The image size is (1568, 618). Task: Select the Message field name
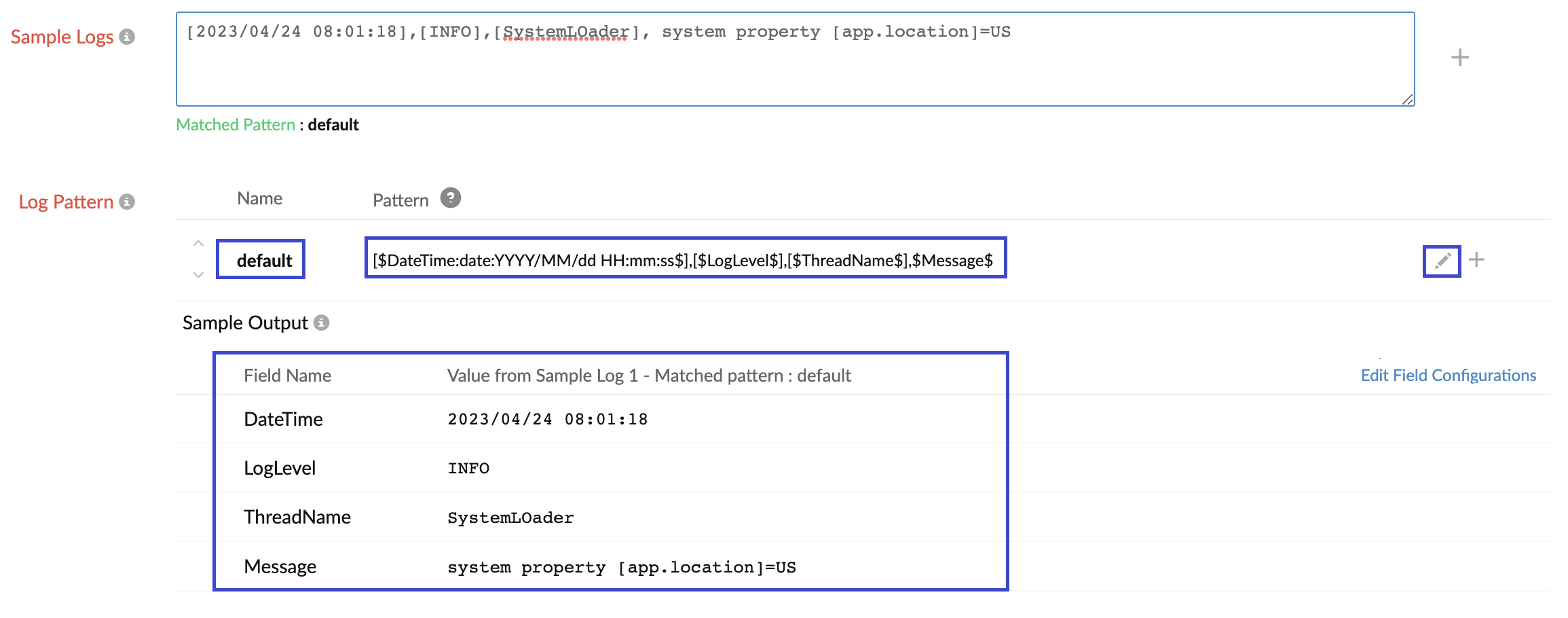280,566
